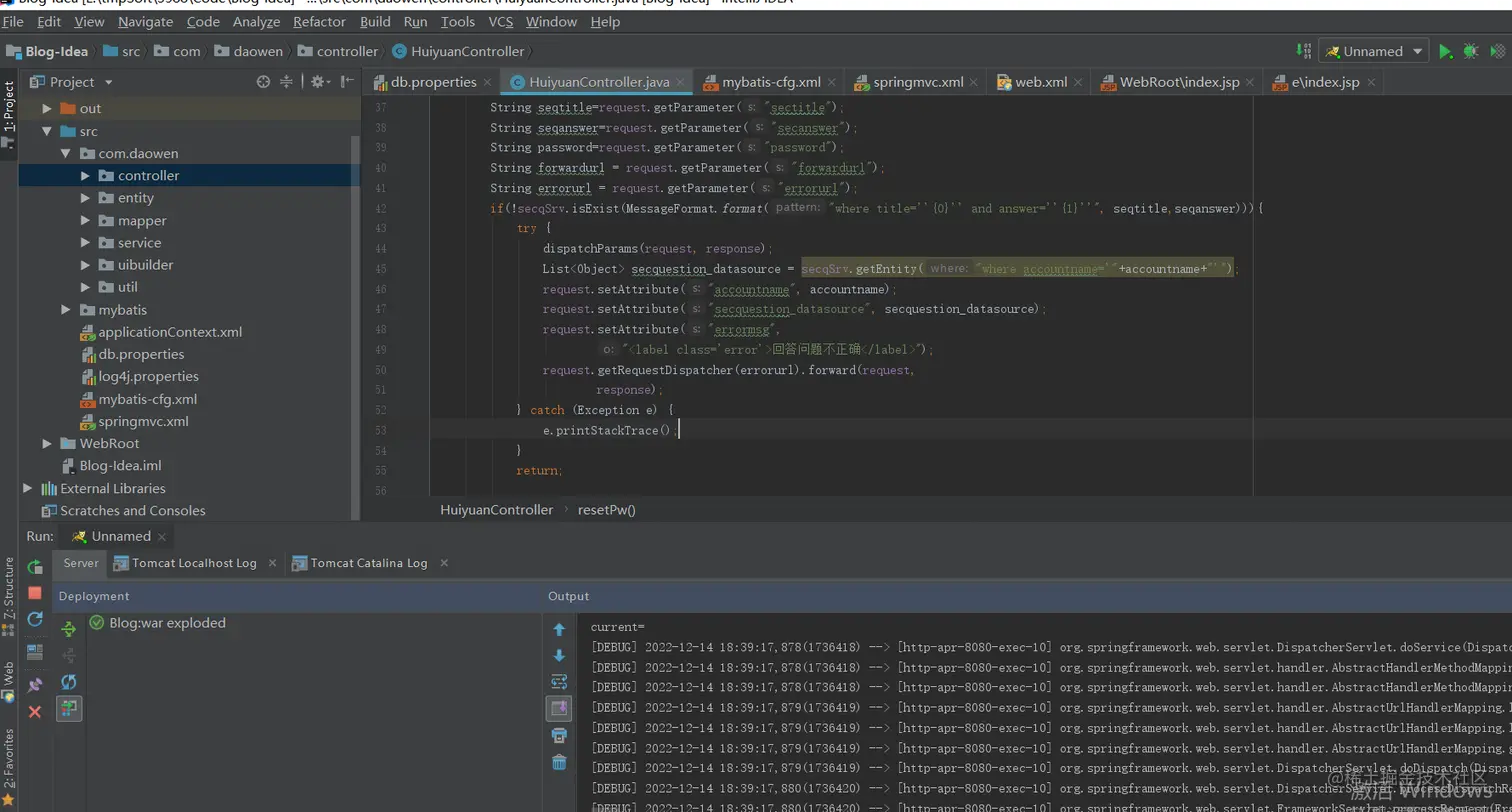Open Tomcat Catalina Log tab
1512x812 pixels.
coord(369,563)
